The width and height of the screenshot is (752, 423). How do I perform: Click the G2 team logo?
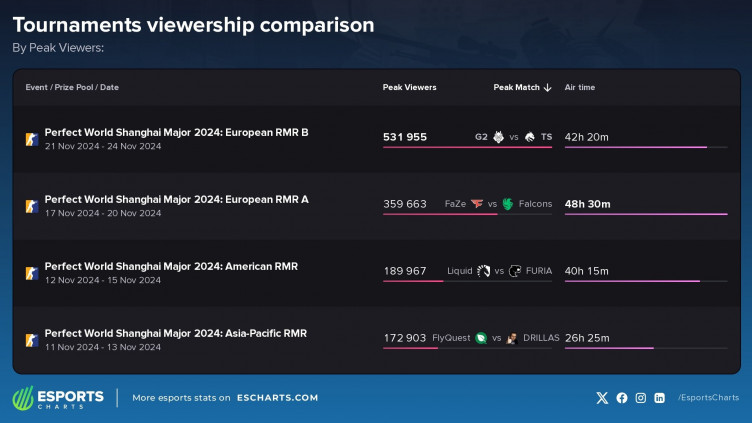tap(498, 137)
